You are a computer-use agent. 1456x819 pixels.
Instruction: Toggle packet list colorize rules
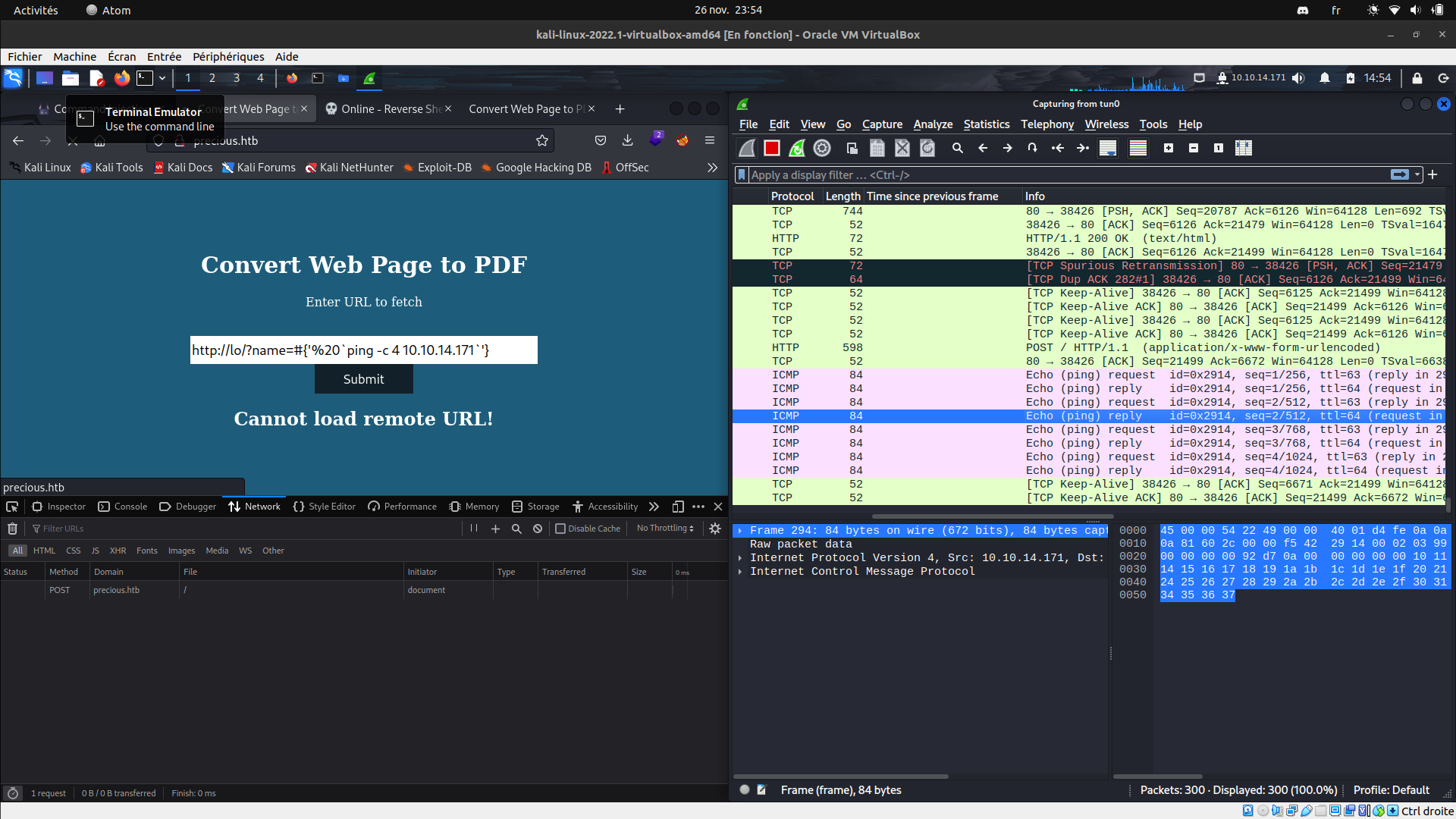1137,149
